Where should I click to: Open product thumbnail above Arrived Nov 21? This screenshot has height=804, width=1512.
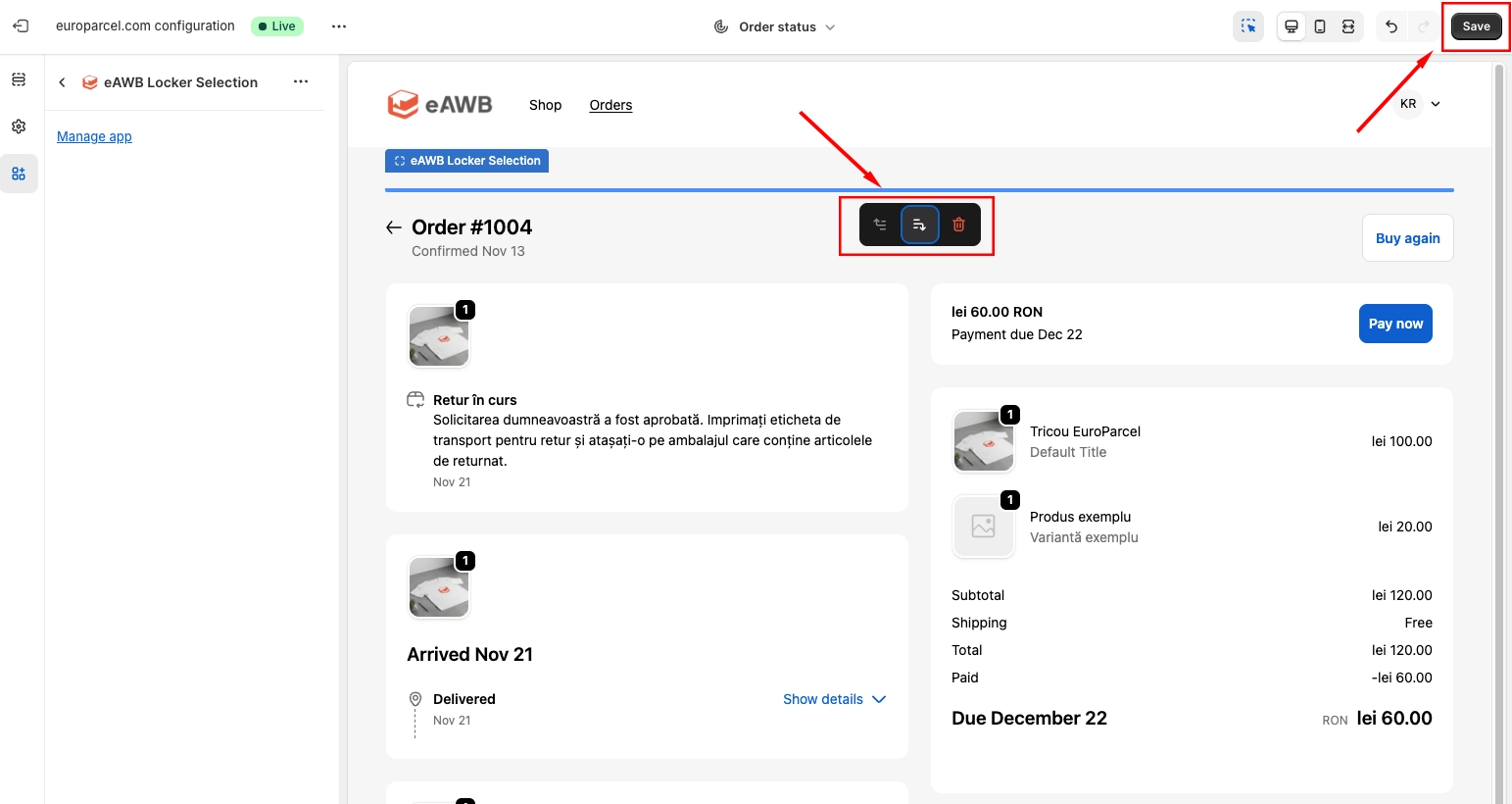click(x=439, y=586)
